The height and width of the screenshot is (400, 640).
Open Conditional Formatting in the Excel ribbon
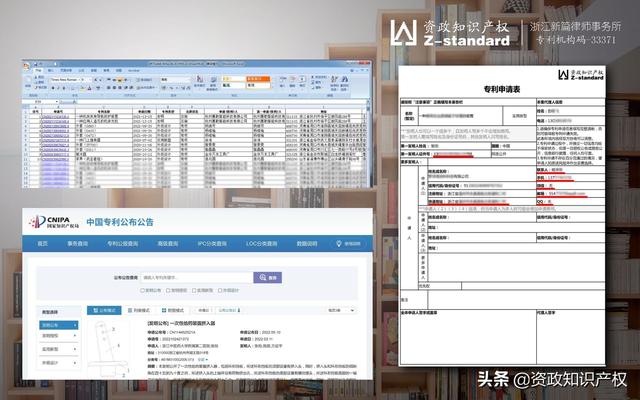(200, 82)
